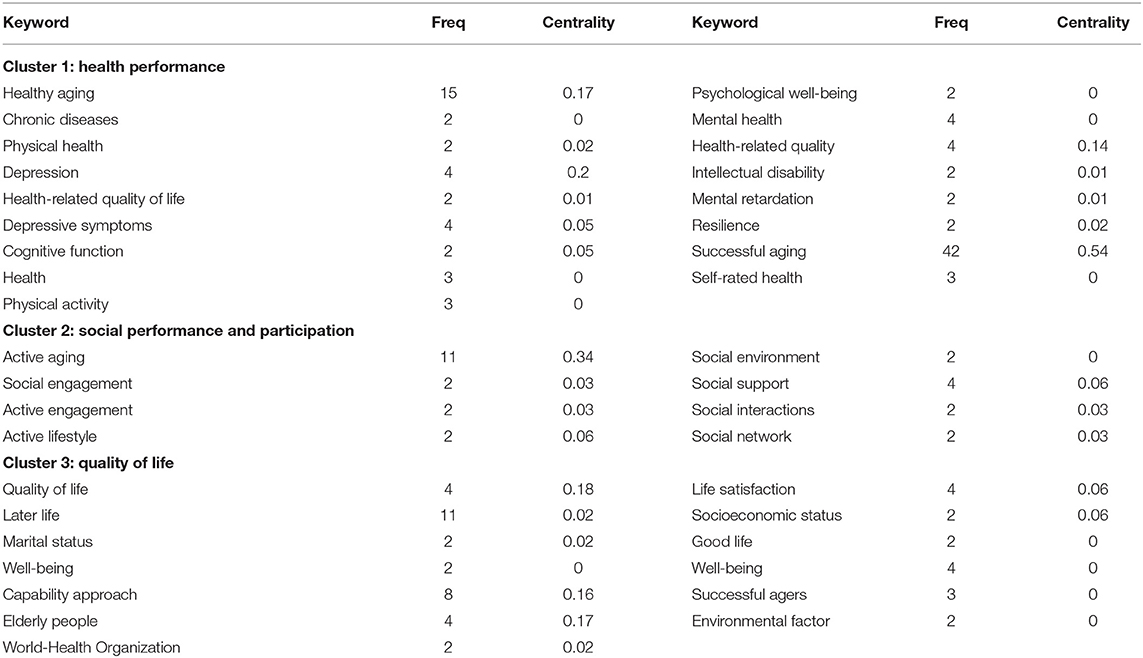The image size is (1143, 658).
Task: Click the frequency value 42
Action: tap(951, 251)
